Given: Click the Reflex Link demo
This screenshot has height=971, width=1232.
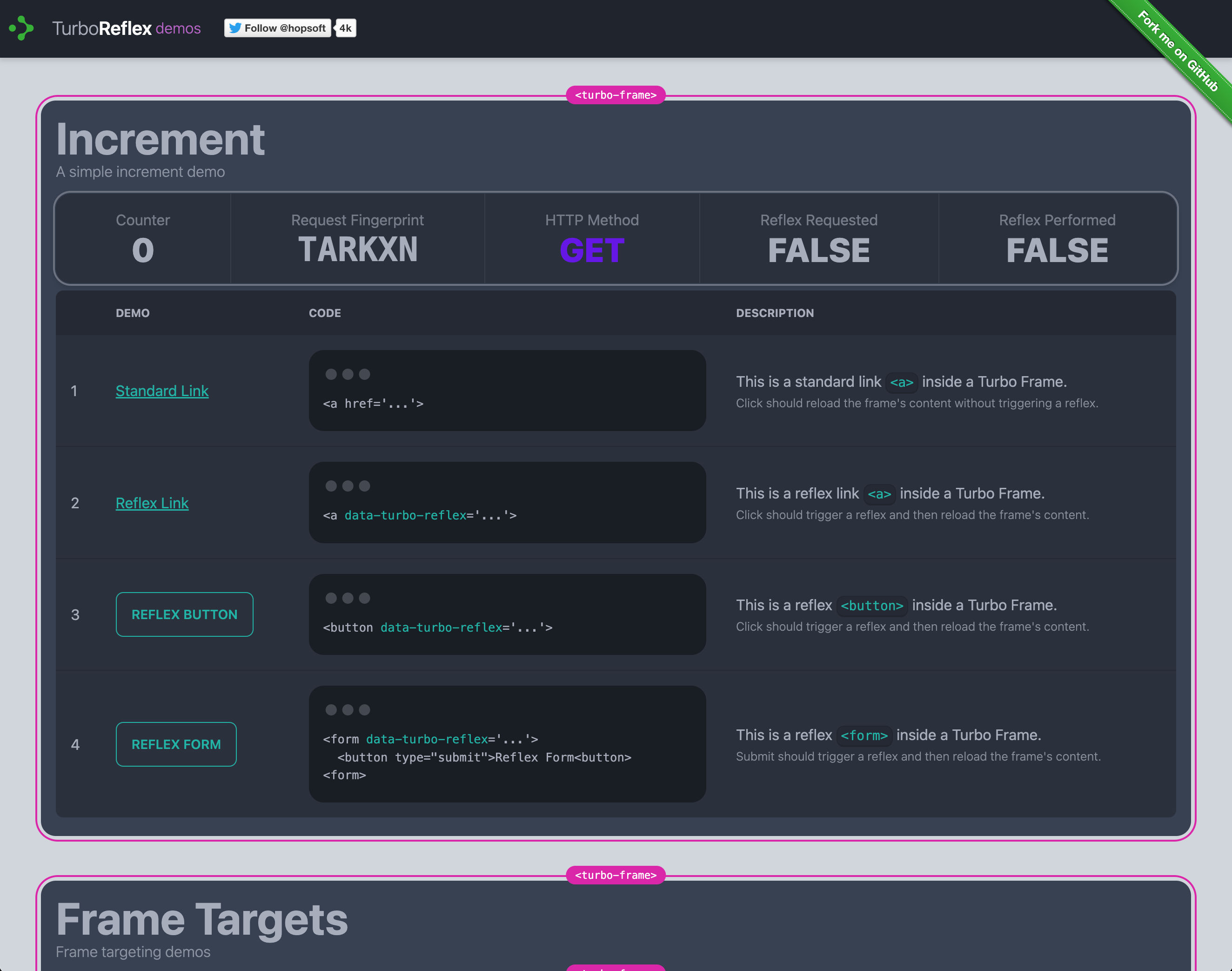Looking at the screenshot, I should (152, 503).
